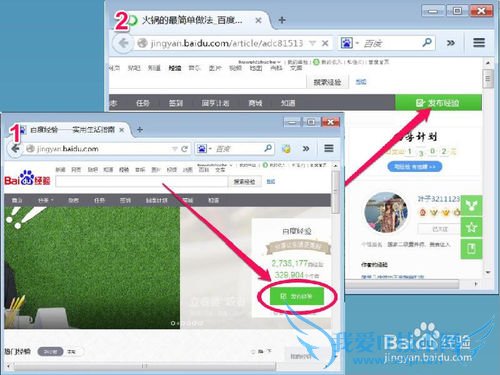Show more toolbar items in front window
Image resolution: width=500 pixels, height=375 pixels.
click(x=306, y=149)
